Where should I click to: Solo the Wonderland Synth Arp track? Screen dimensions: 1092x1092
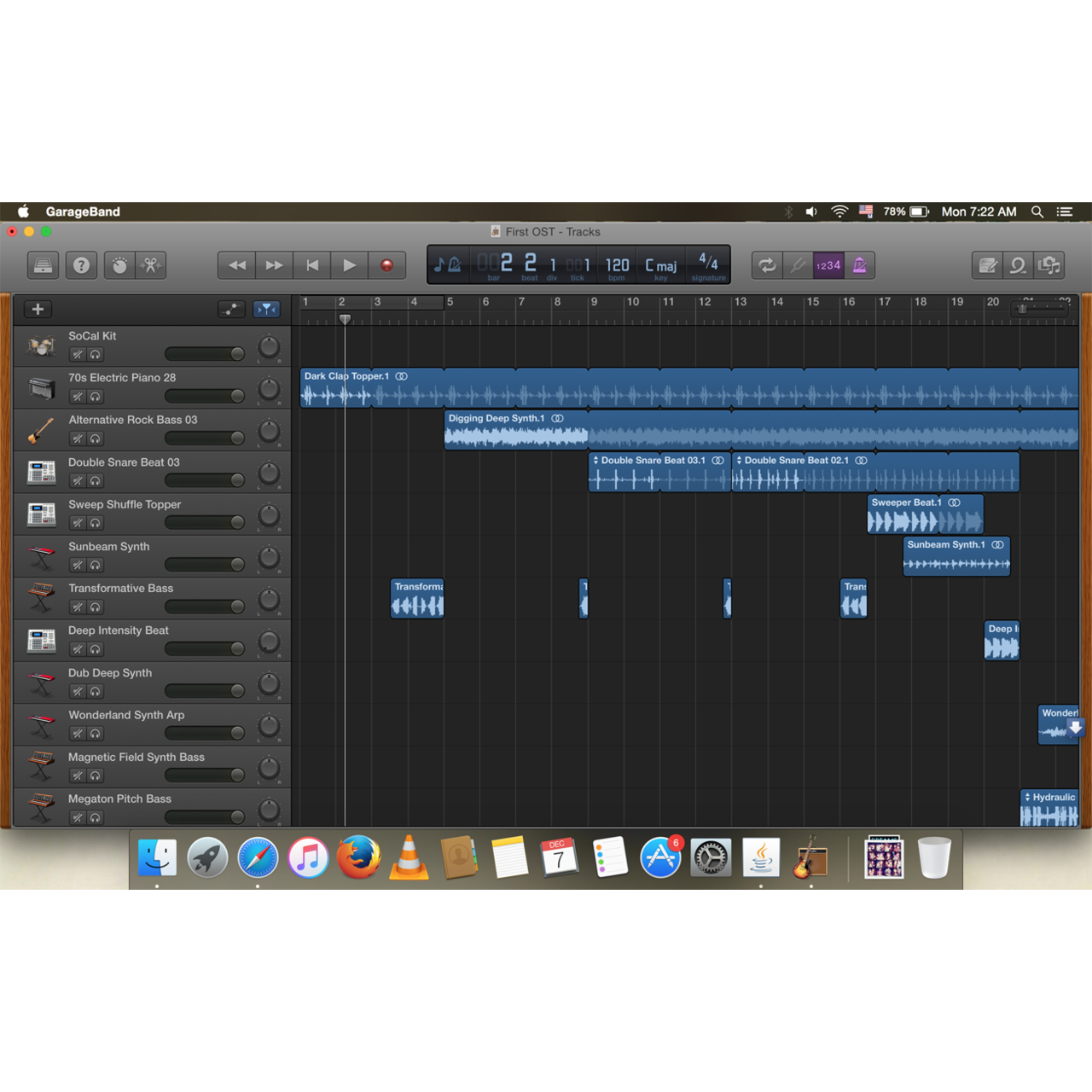point(96,734)
